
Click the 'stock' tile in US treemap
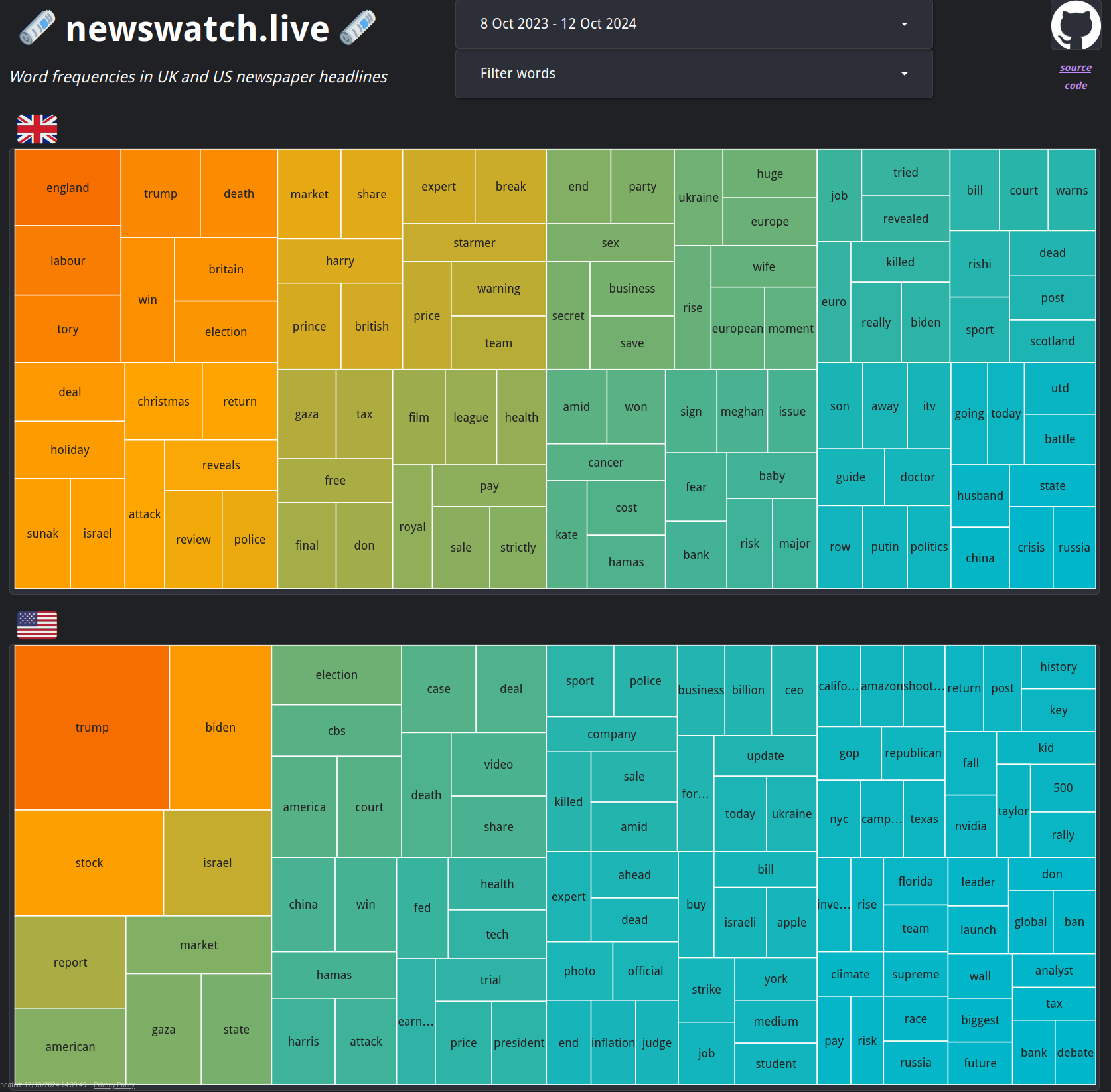click(89, 863)
